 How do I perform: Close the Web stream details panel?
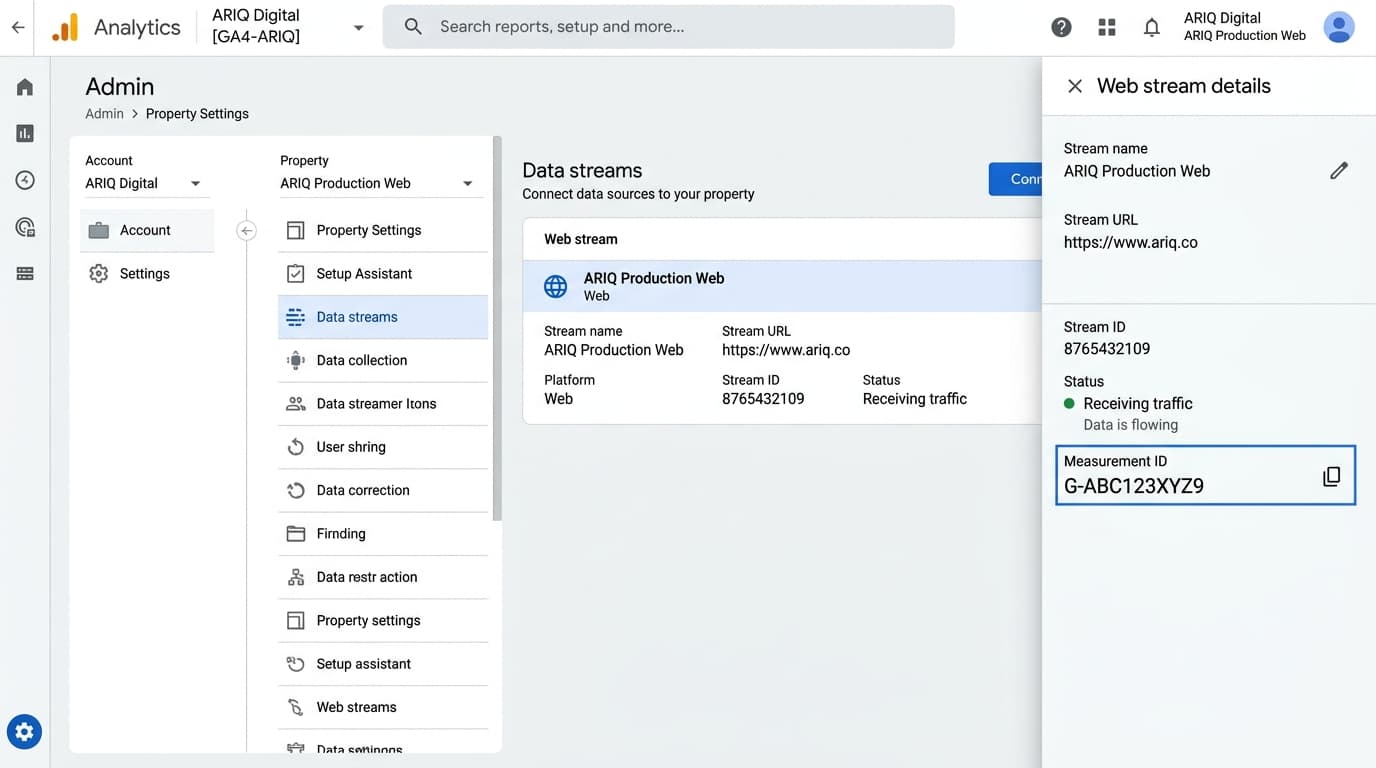point(1075,86)
